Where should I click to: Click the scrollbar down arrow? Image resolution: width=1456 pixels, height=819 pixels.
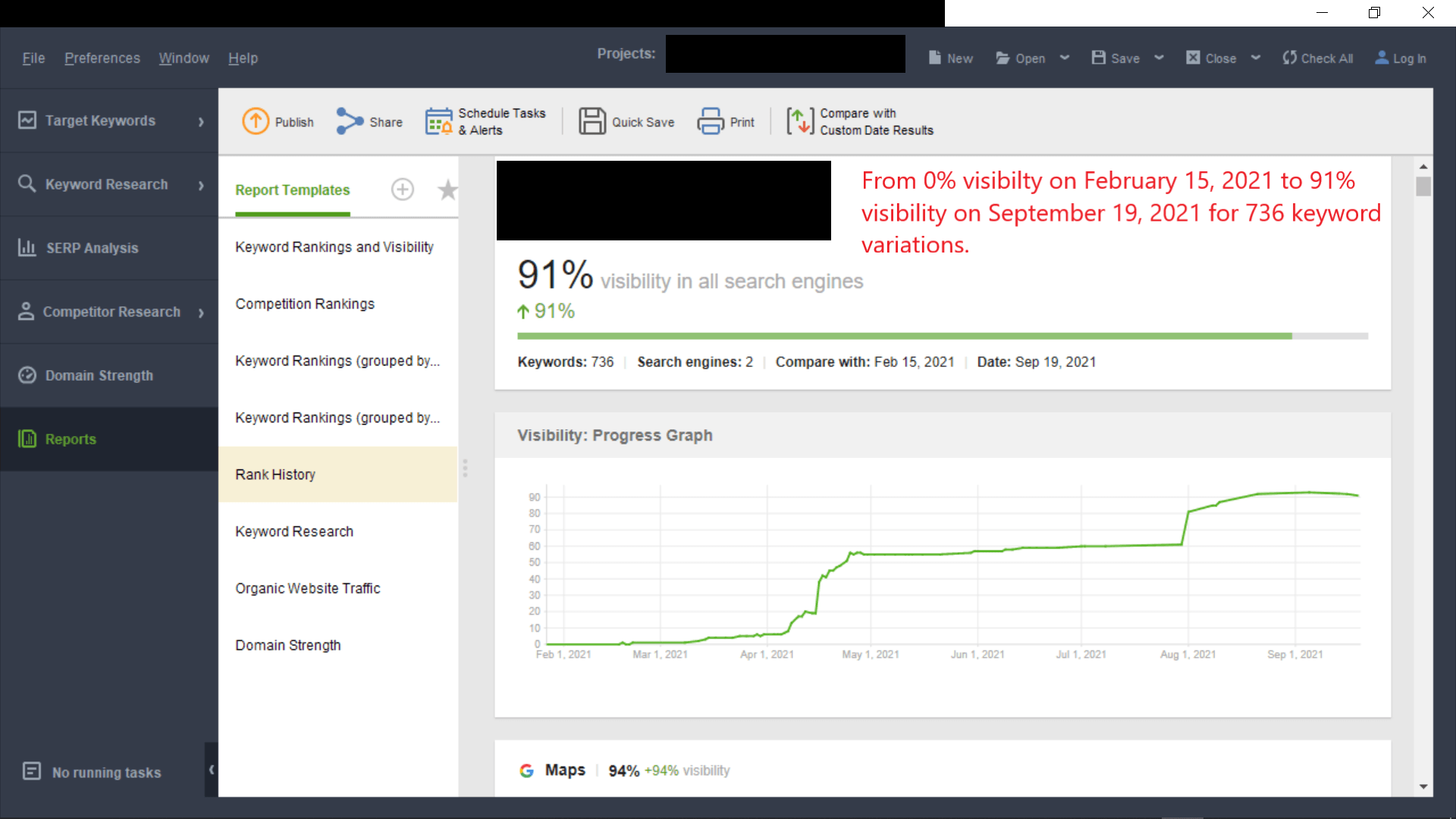coord(1423,786)
